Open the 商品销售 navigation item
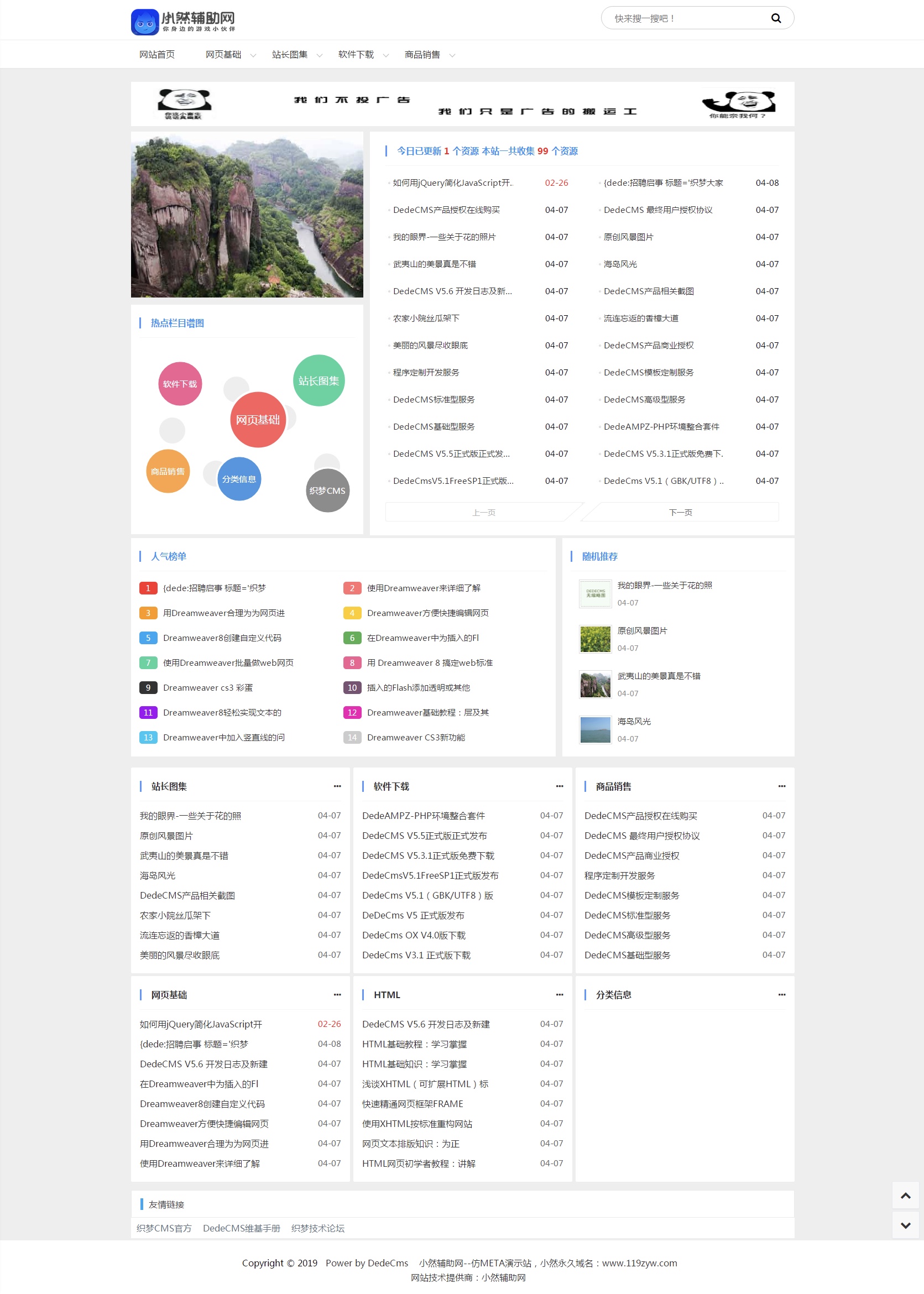The width and height of the screenshot is (924, 1294). pyautogui.click(x=422, y=55)
